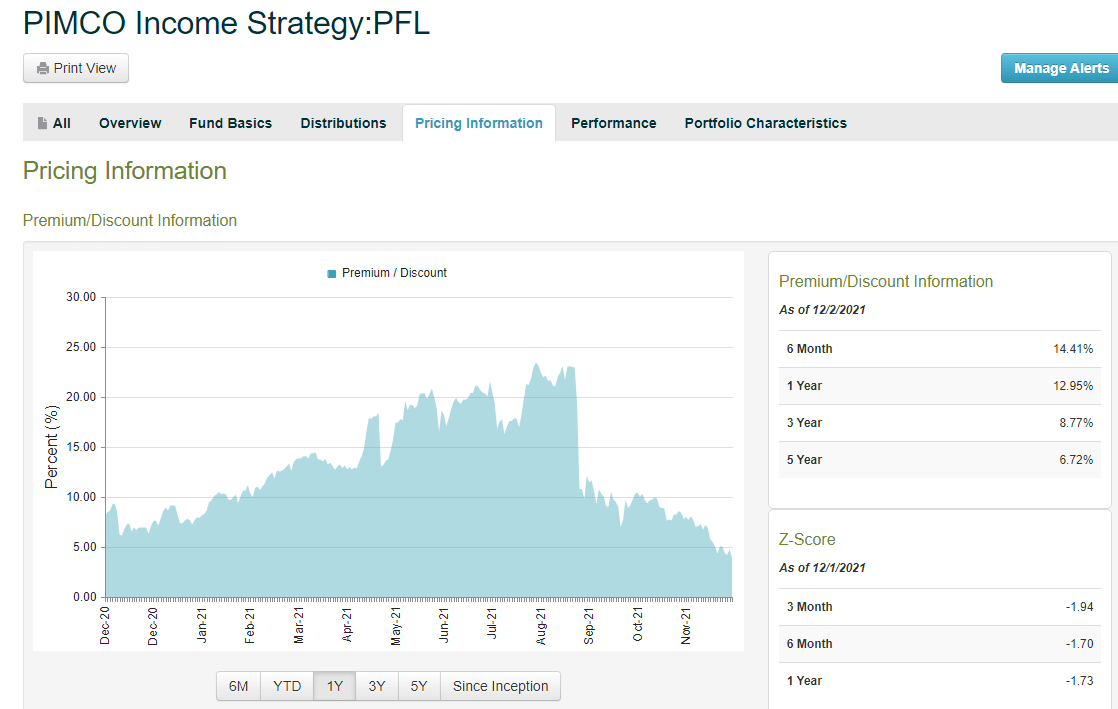Click the Manage Alerts button
1118x709 pixels.
point(1060,68)
